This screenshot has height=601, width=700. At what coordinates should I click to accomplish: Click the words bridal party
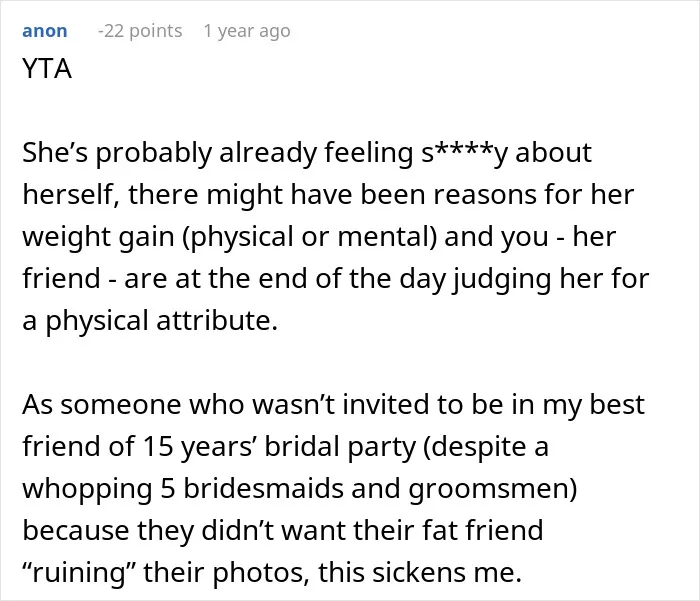coord(340,447)
